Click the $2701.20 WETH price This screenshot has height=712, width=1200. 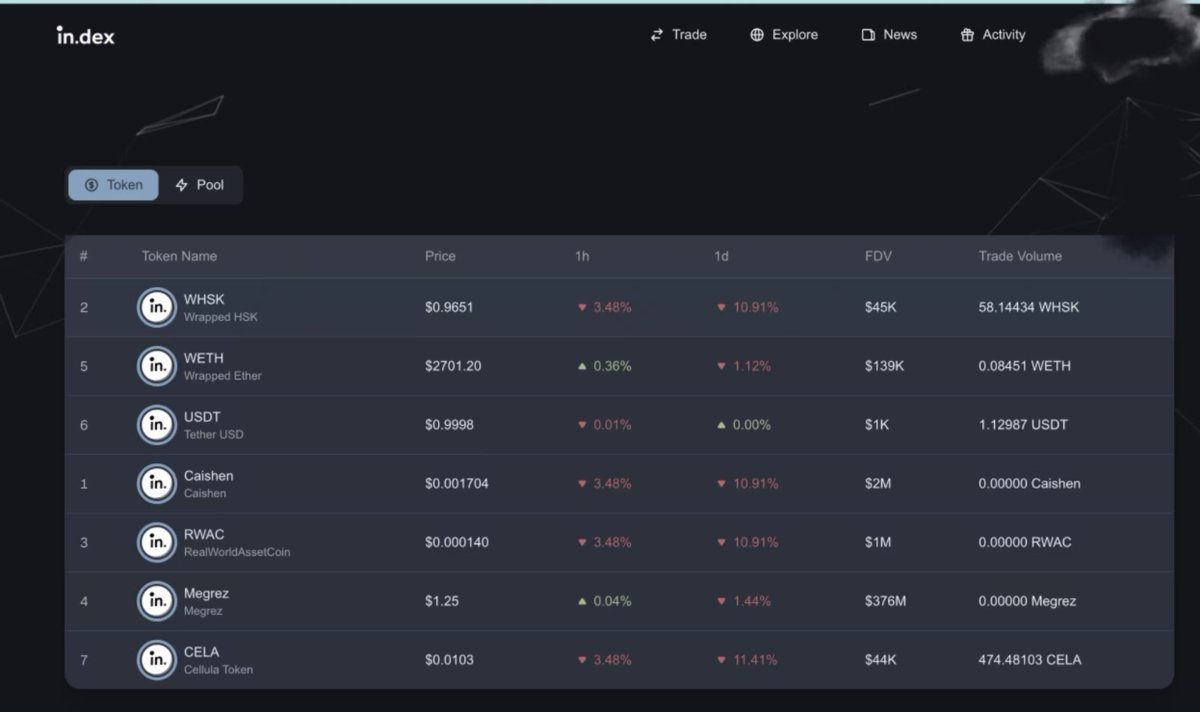[x=453, y=366]
